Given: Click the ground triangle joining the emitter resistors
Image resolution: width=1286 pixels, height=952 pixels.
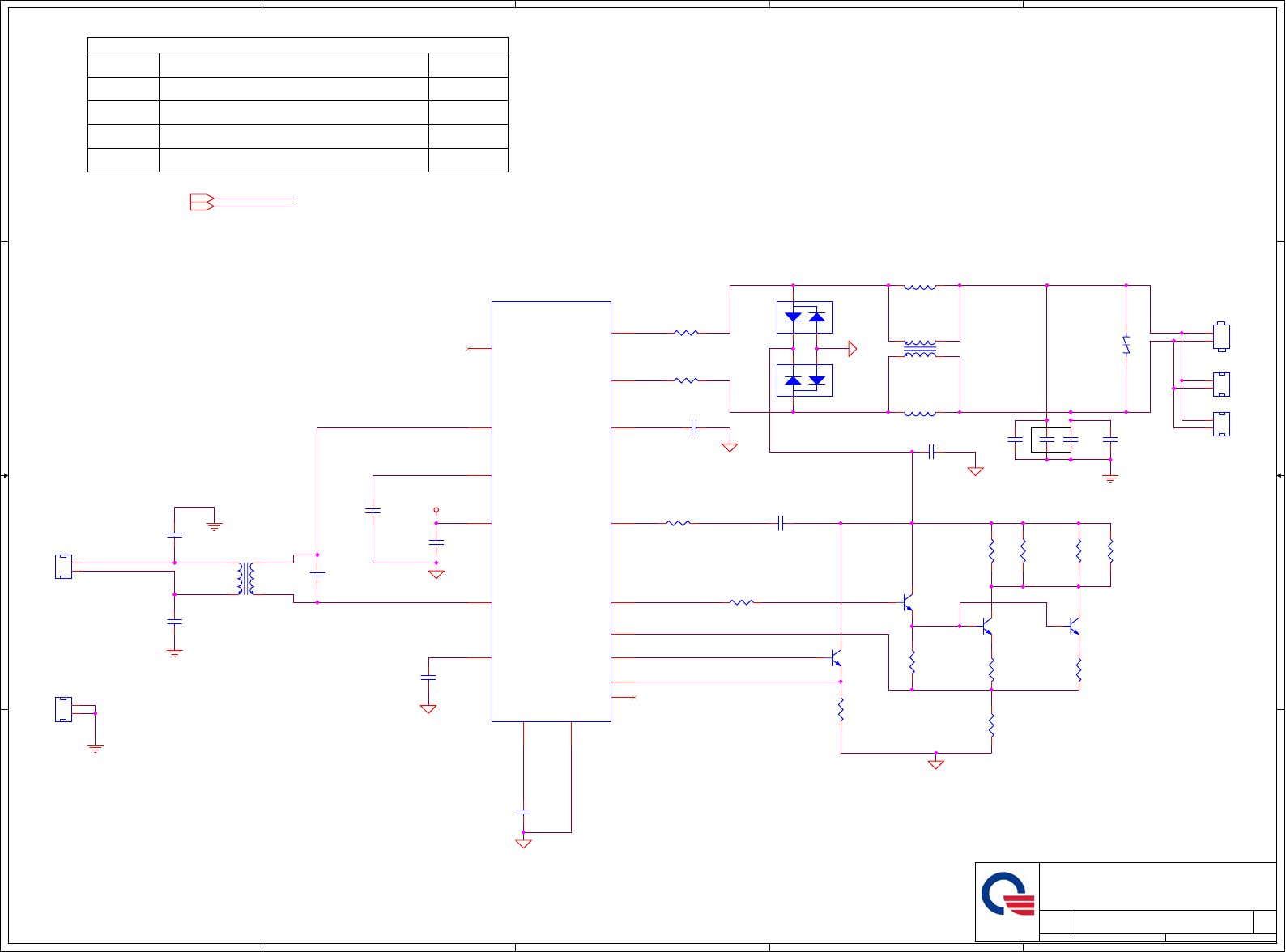Looking at the screenshot, I should (x=935, y=763).
